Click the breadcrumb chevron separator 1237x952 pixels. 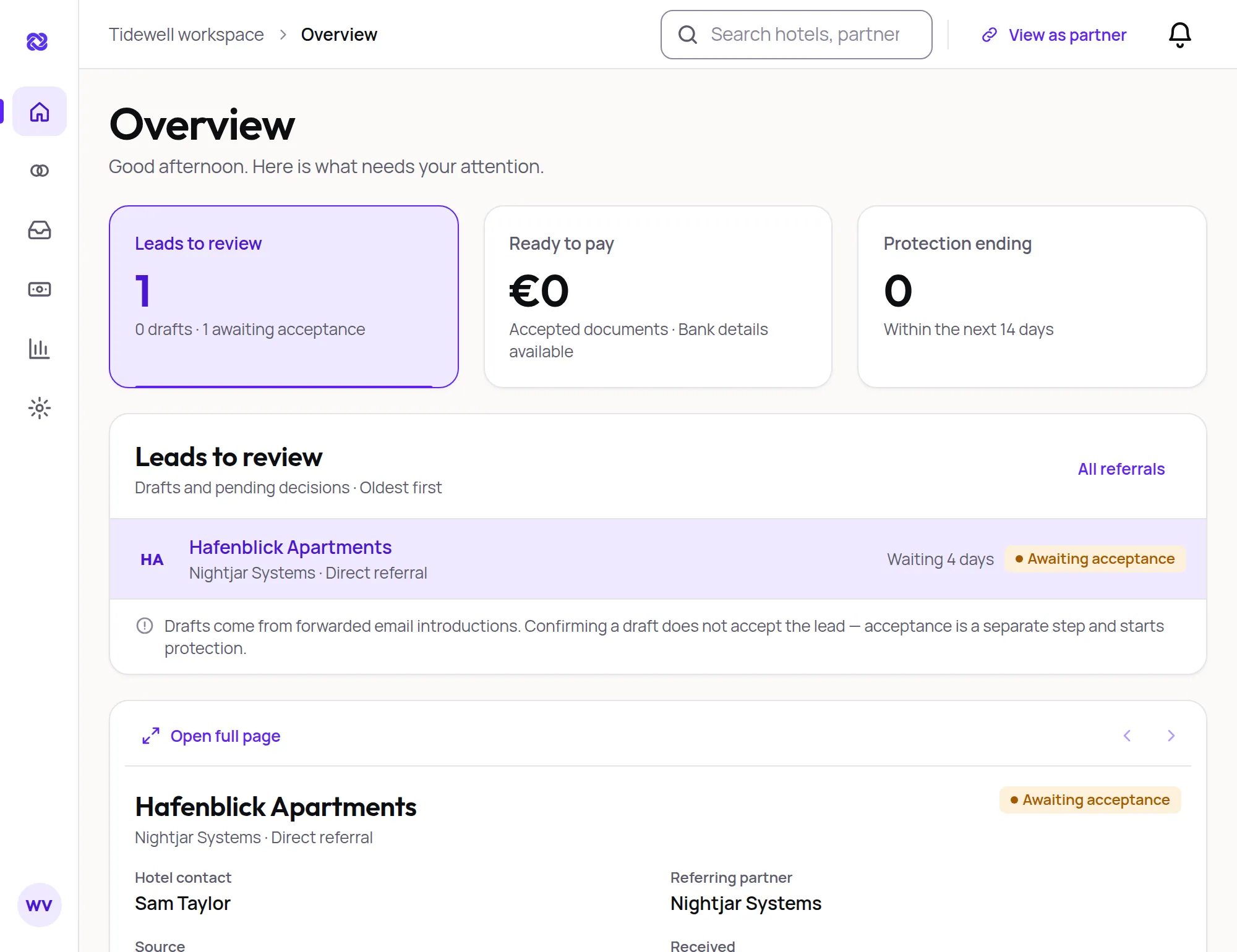[x=283, y=35]
